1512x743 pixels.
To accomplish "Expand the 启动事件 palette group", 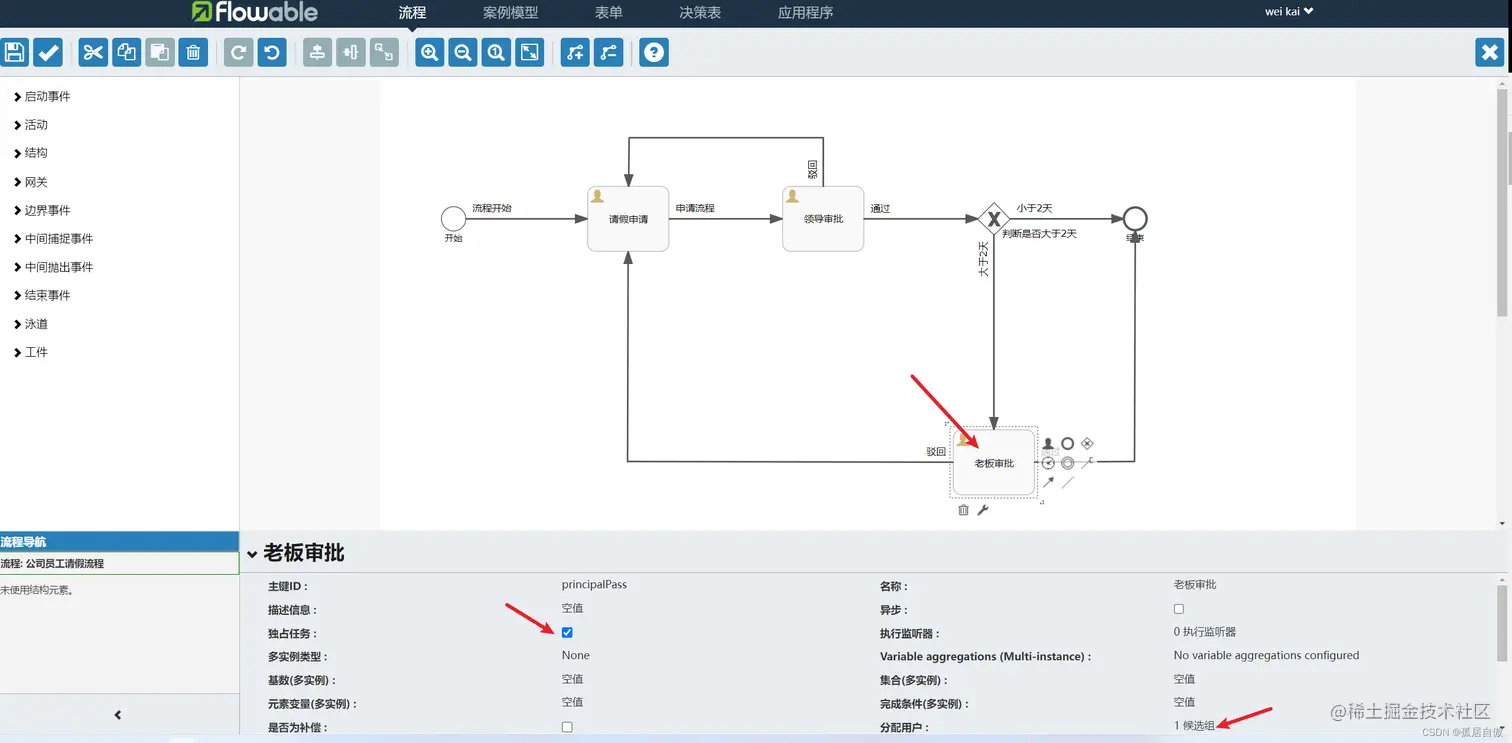I will [x=42, y=97].
